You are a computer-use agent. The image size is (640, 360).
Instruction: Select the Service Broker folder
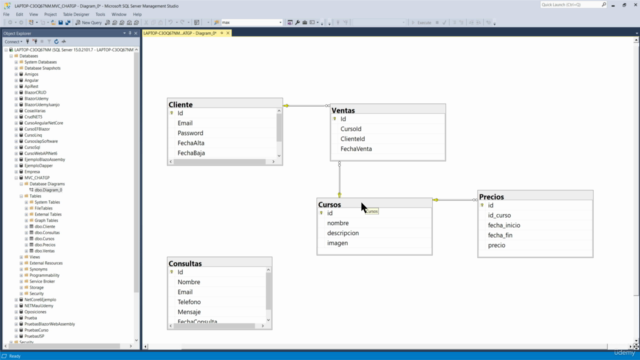42,282
